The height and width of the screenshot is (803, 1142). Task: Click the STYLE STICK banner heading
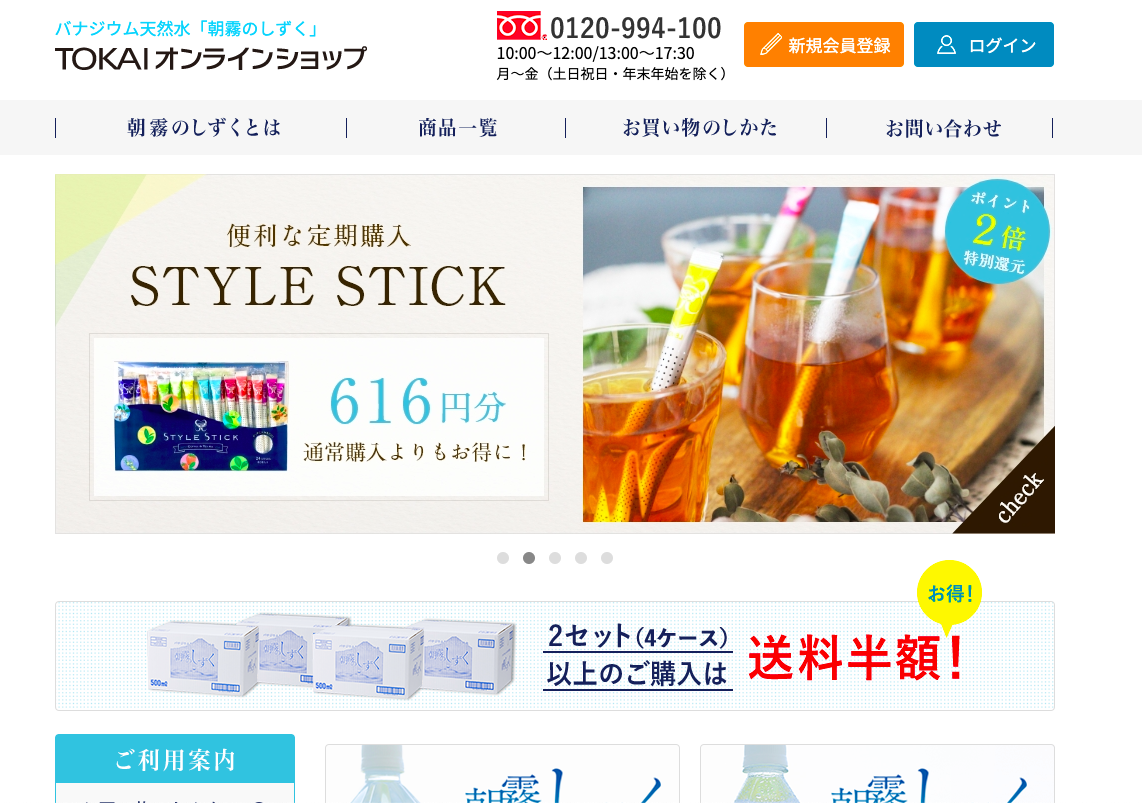click(318, 286)
